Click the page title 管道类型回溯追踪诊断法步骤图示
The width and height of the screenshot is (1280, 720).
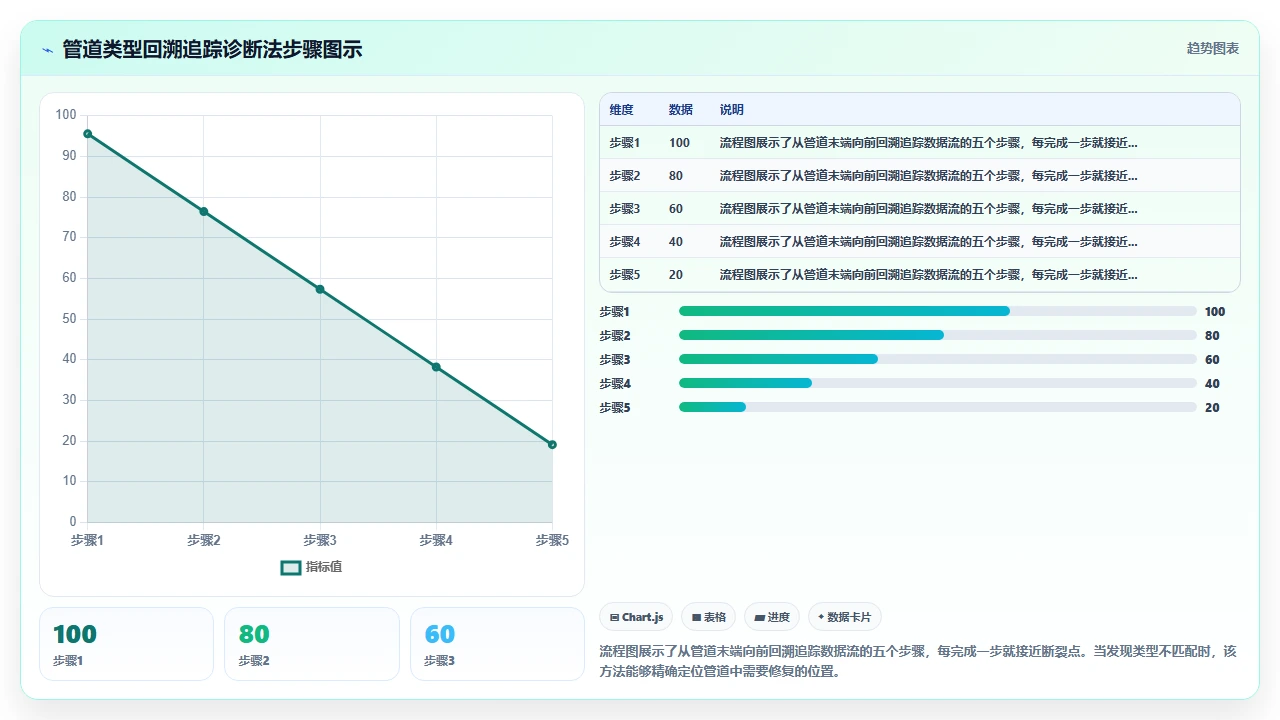coord(212,50)
